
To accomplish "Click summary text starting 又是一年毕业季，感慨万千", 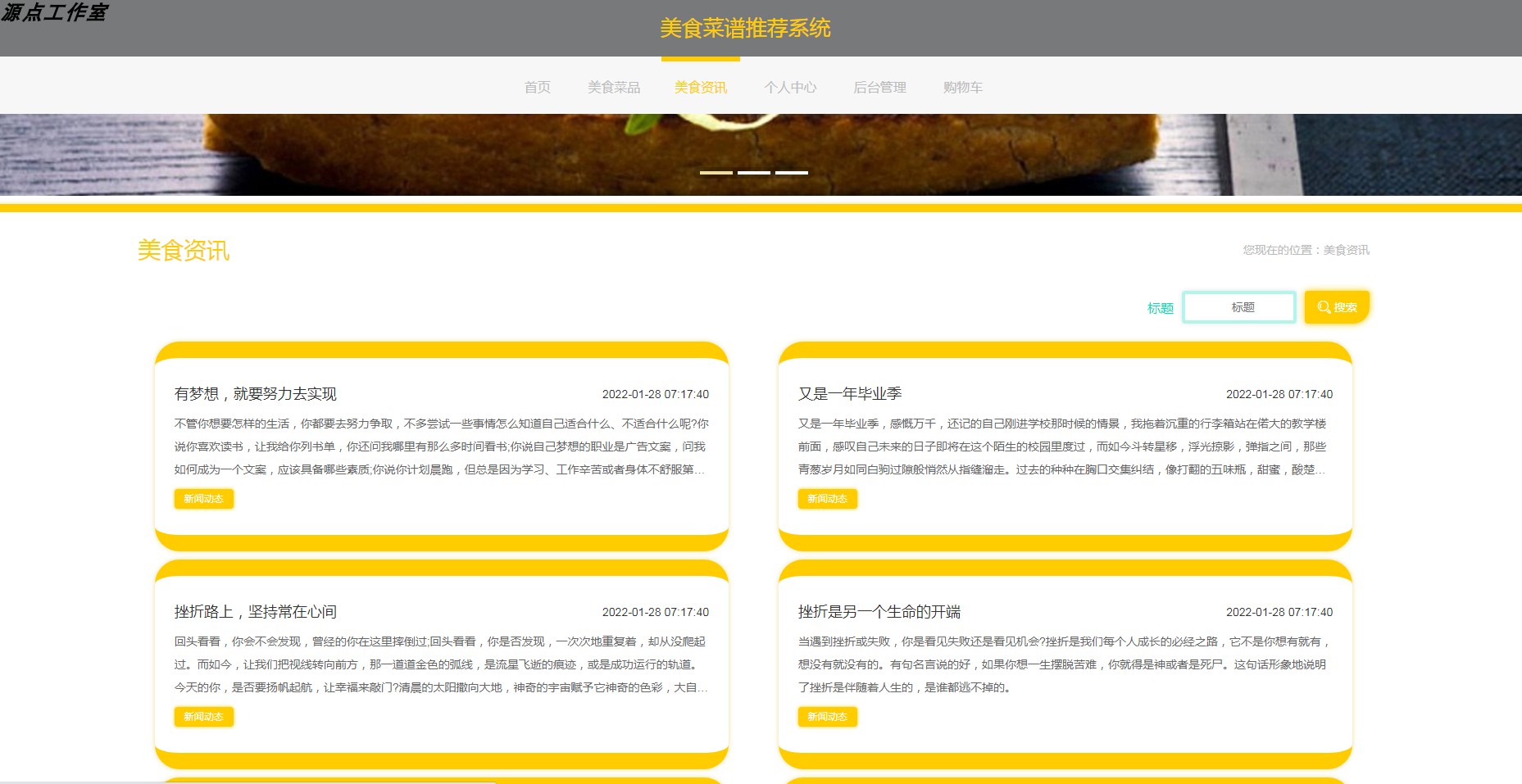I will [1065, 446].
